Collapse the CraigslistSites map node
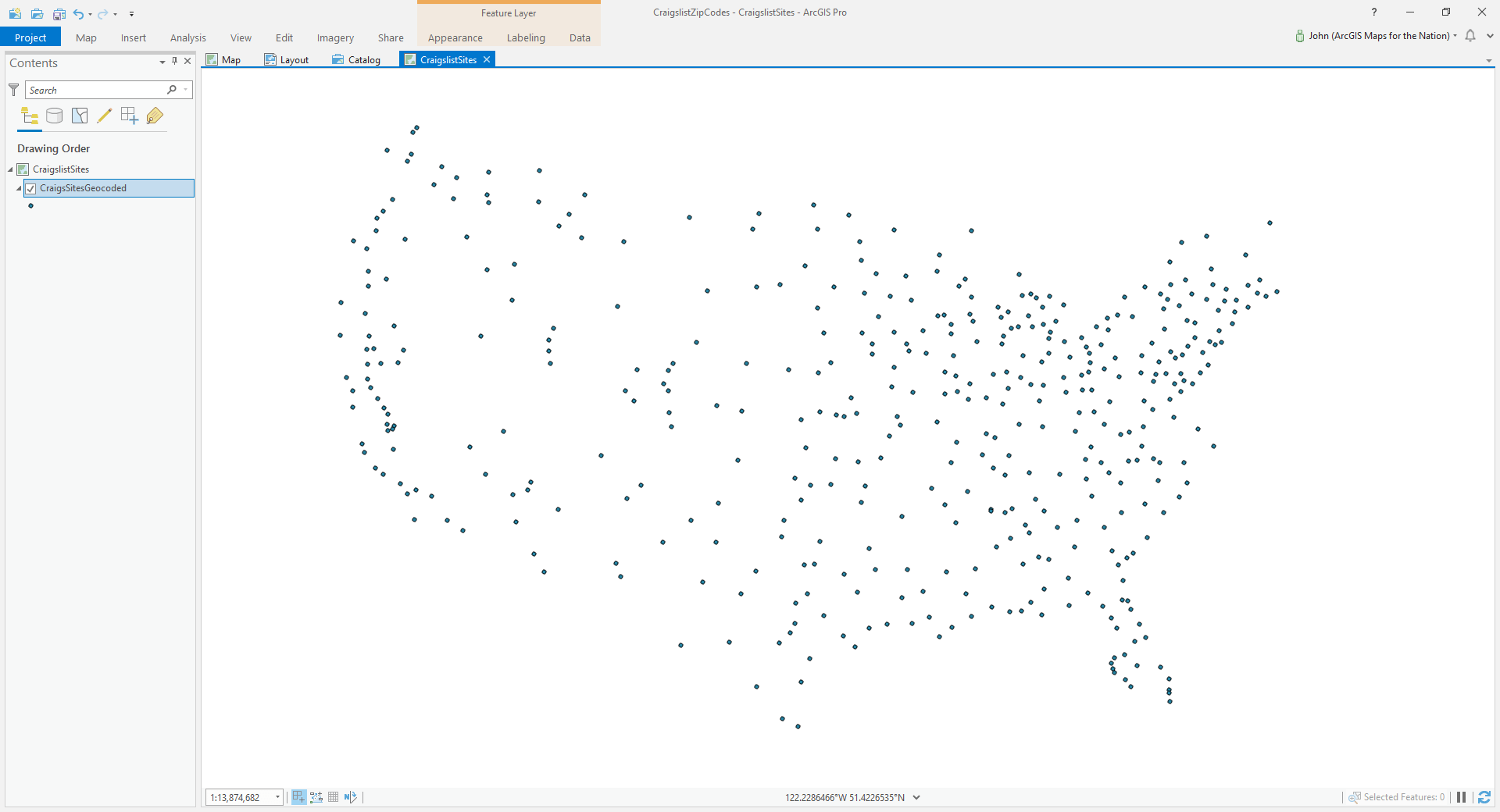Image resolution: width=1500 pixels, height=812 pixels. (10, 169)
